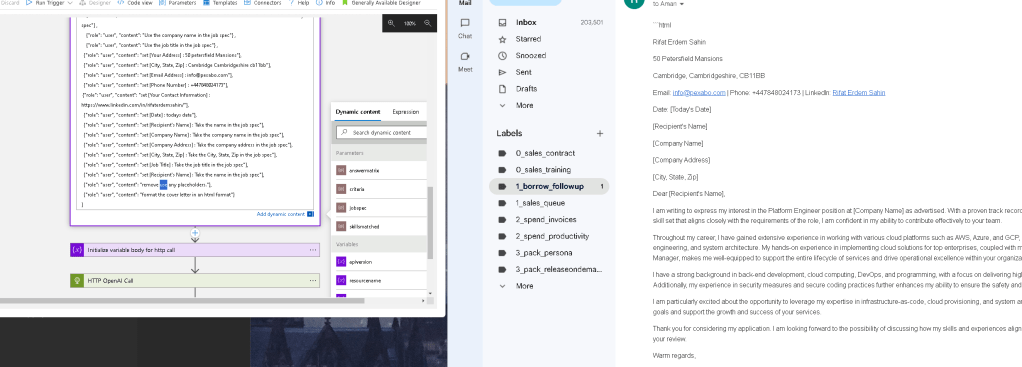The height and width of the screenshot is (367, 1022).
Task: Open the Help toolbar item
Action: pos(299,3)
